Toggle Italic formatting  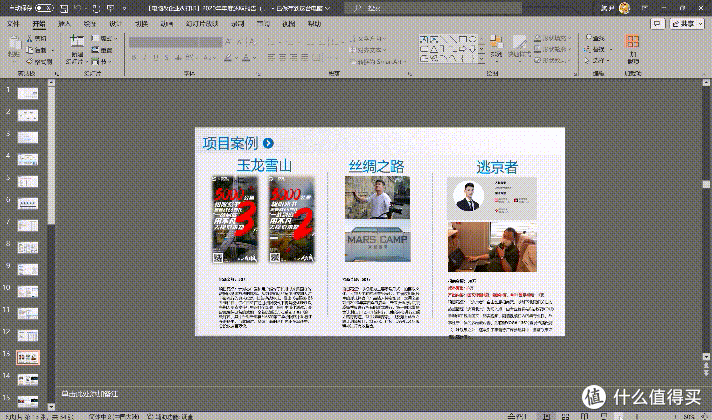point(145,58)
